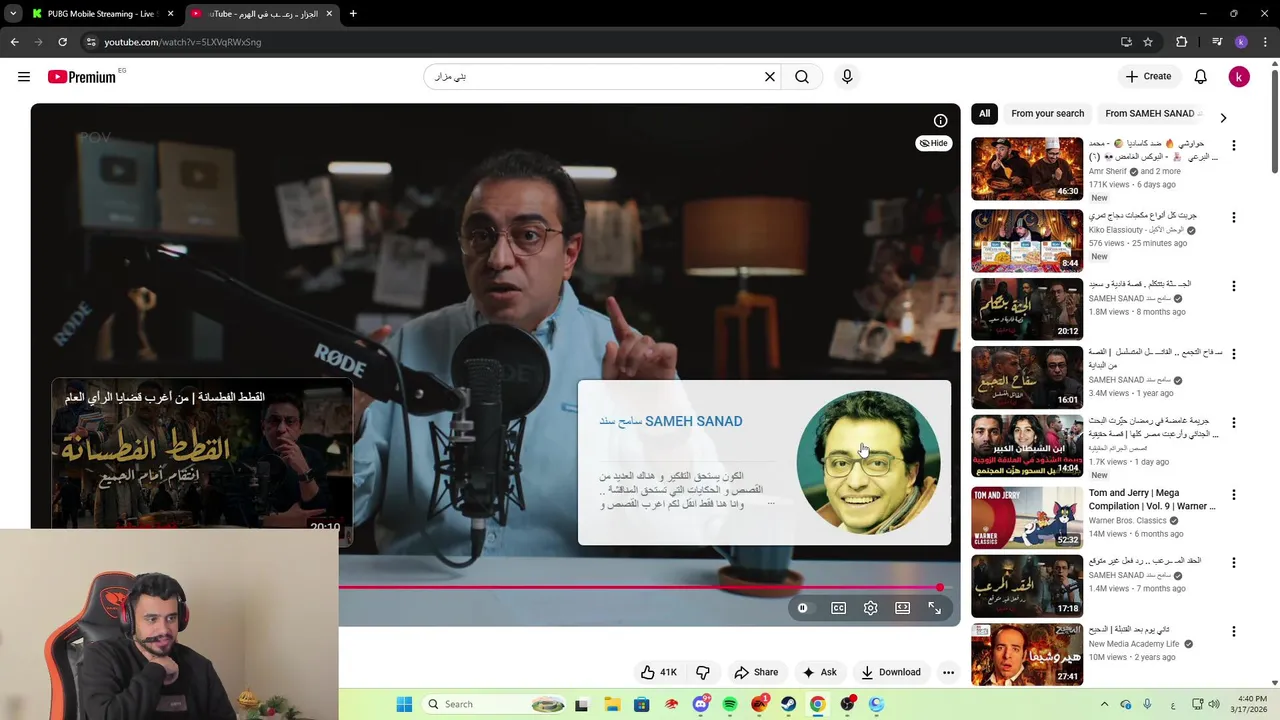Viewport: 1280px width, 720px height.
Task: Open Spotify from taskbar
Action: pos(730,704)
